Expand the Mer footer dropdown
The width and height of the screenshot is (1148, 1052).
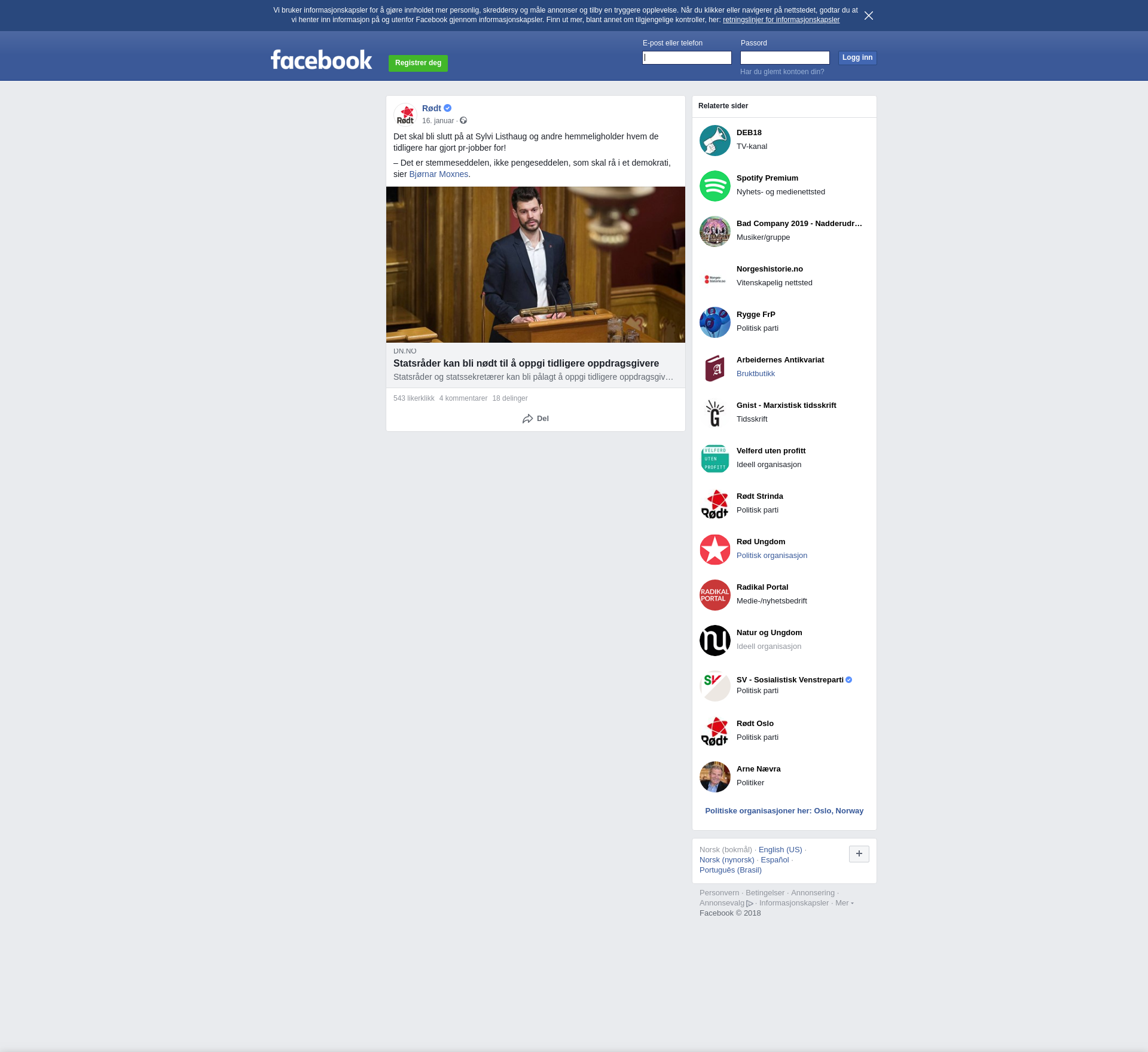(844, 903)
